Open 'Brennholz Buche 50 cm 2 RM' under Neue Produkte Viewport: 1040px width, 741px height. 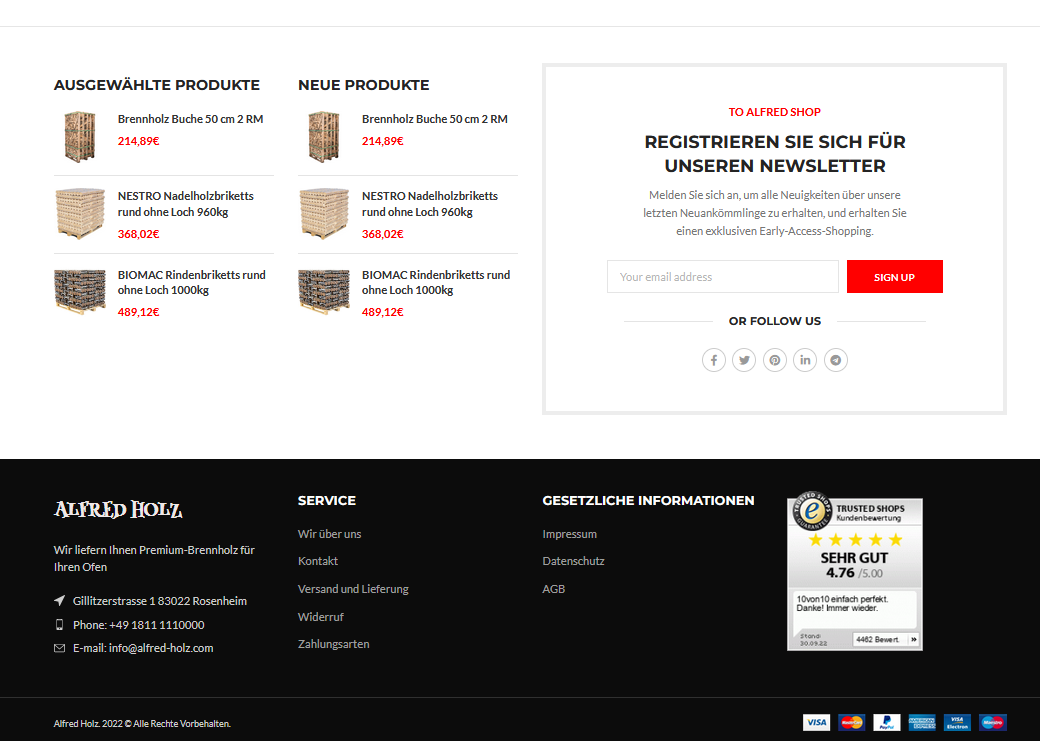click(x=434, y=119)
